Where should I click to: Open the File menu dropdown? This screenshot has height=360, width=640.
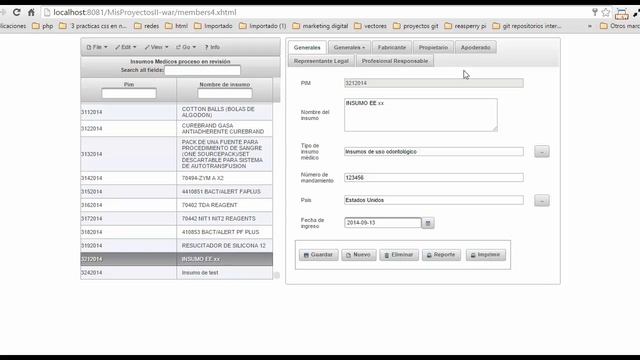pyautogui.click(x=97, y=47)
